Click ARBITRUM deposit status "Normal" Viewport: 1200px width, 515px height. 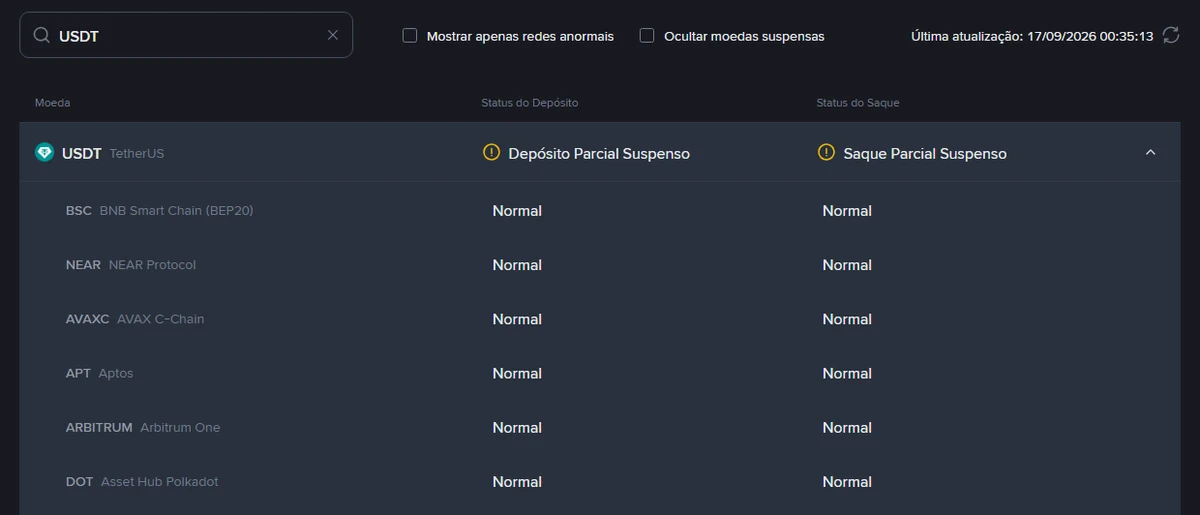click(517, 427)
